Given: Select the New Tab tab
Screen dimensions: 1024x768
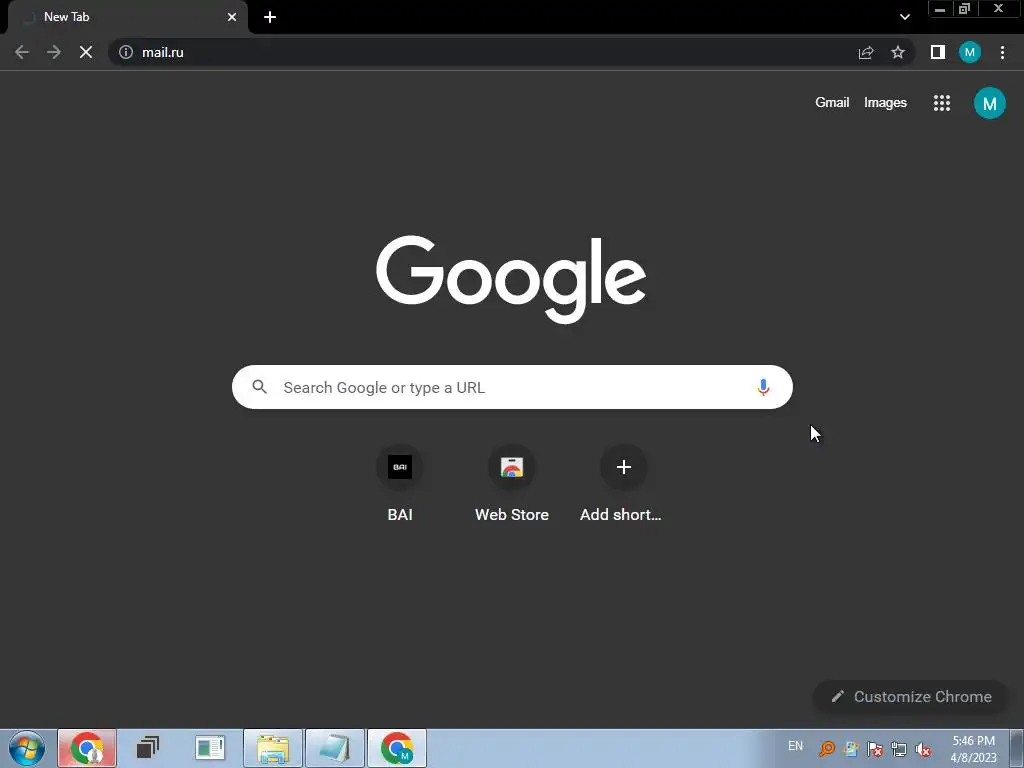Looking at the screenshot, I should [127, 17].
